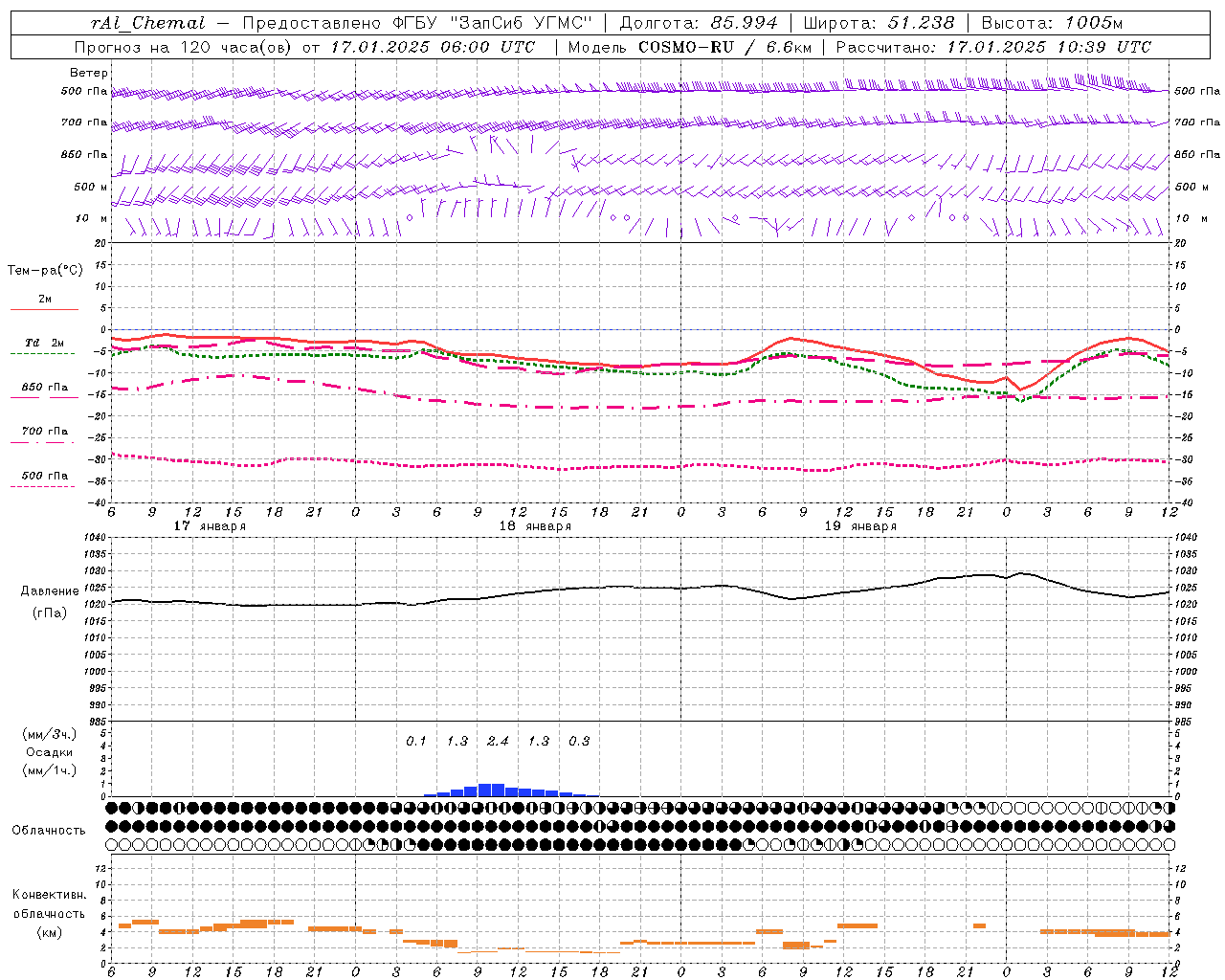Screen dimensions: 1225x980
Task: Click the (гПа) unit label under Давление
Action: (x=50, y=613)
